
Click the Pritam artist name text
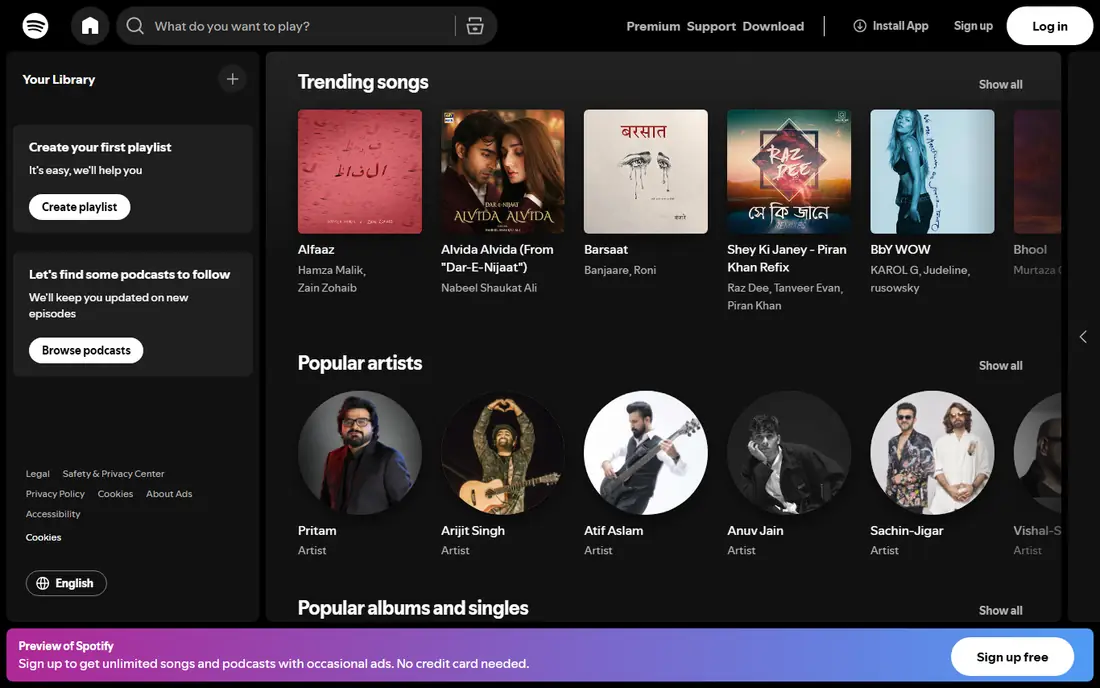click(317, 531)
